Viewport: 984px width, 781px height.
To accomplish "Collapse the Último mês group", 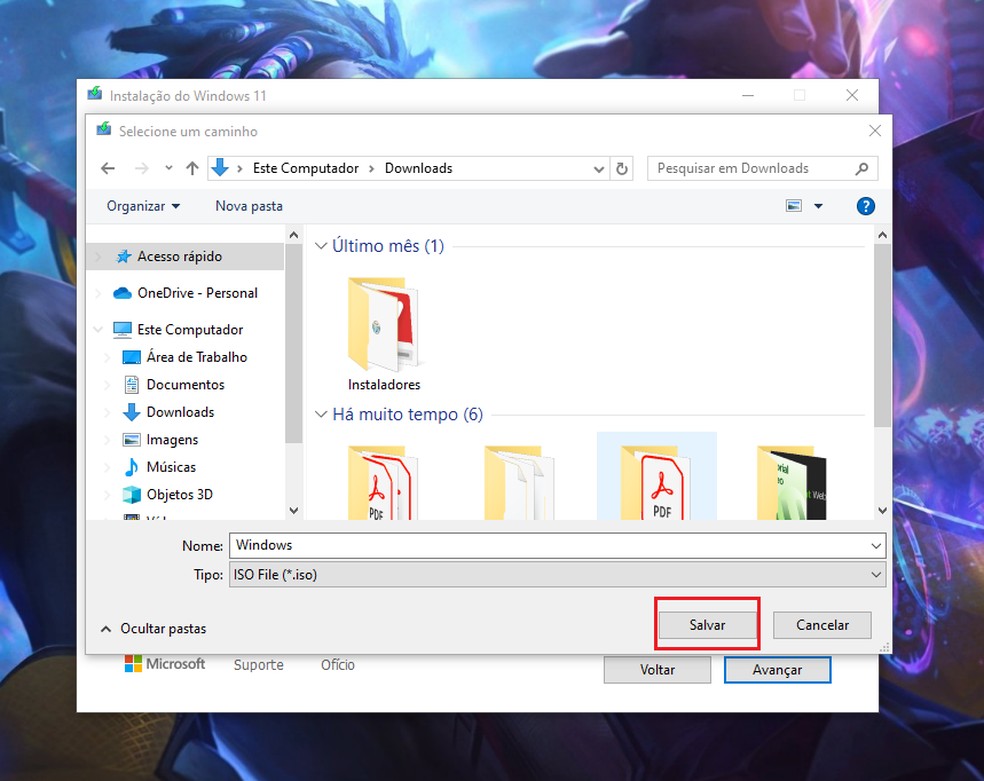I will 321,246.
